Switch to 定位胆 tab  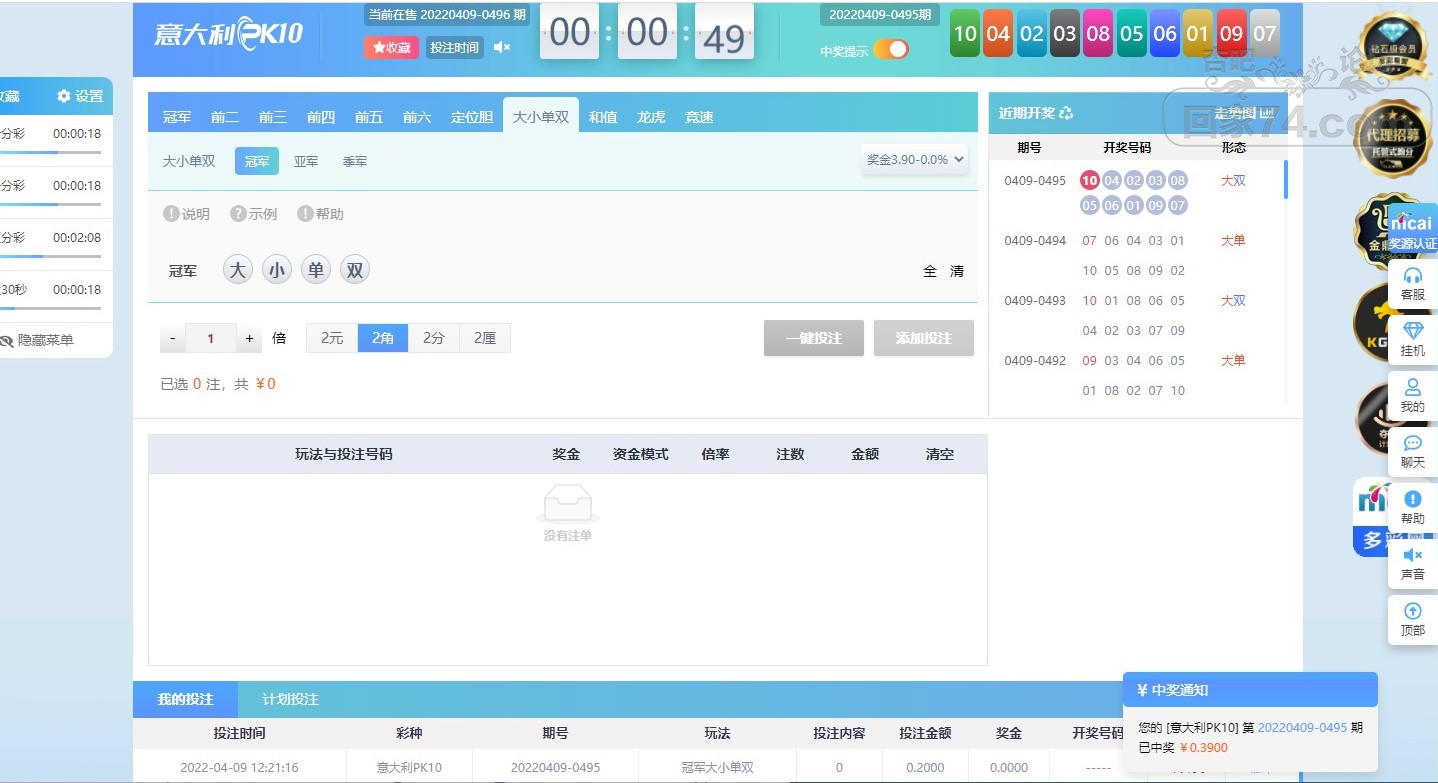(472, 117)
